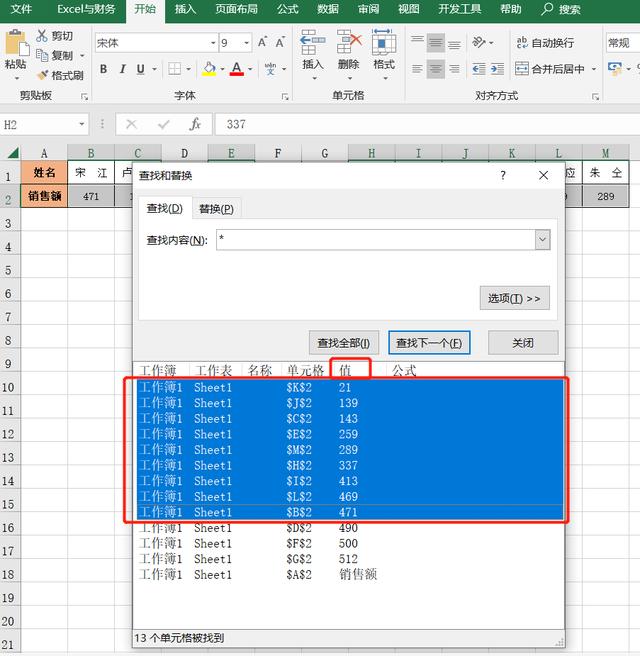
Task: Select the result row $D$2 490
Action: 351,528
